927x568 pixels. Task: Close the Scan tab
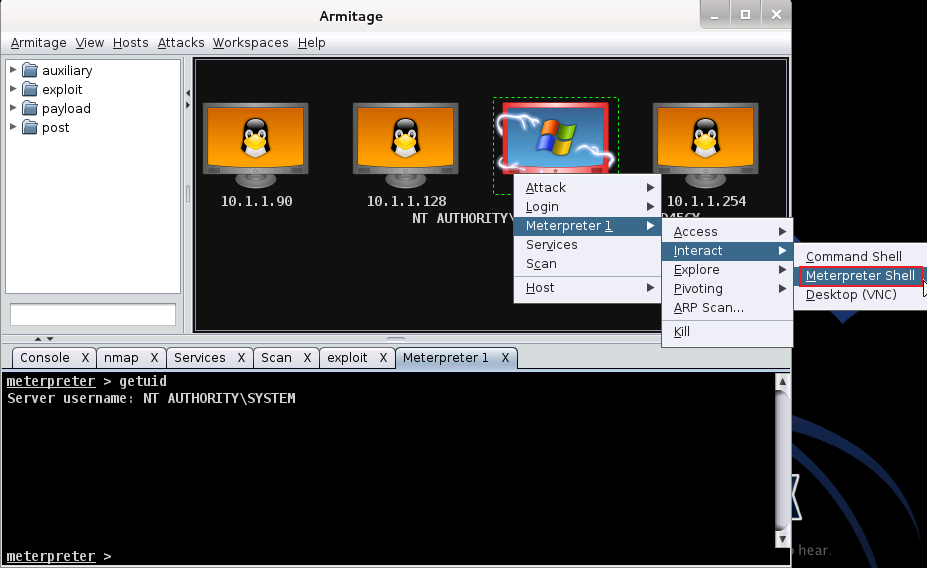point(307,358)
